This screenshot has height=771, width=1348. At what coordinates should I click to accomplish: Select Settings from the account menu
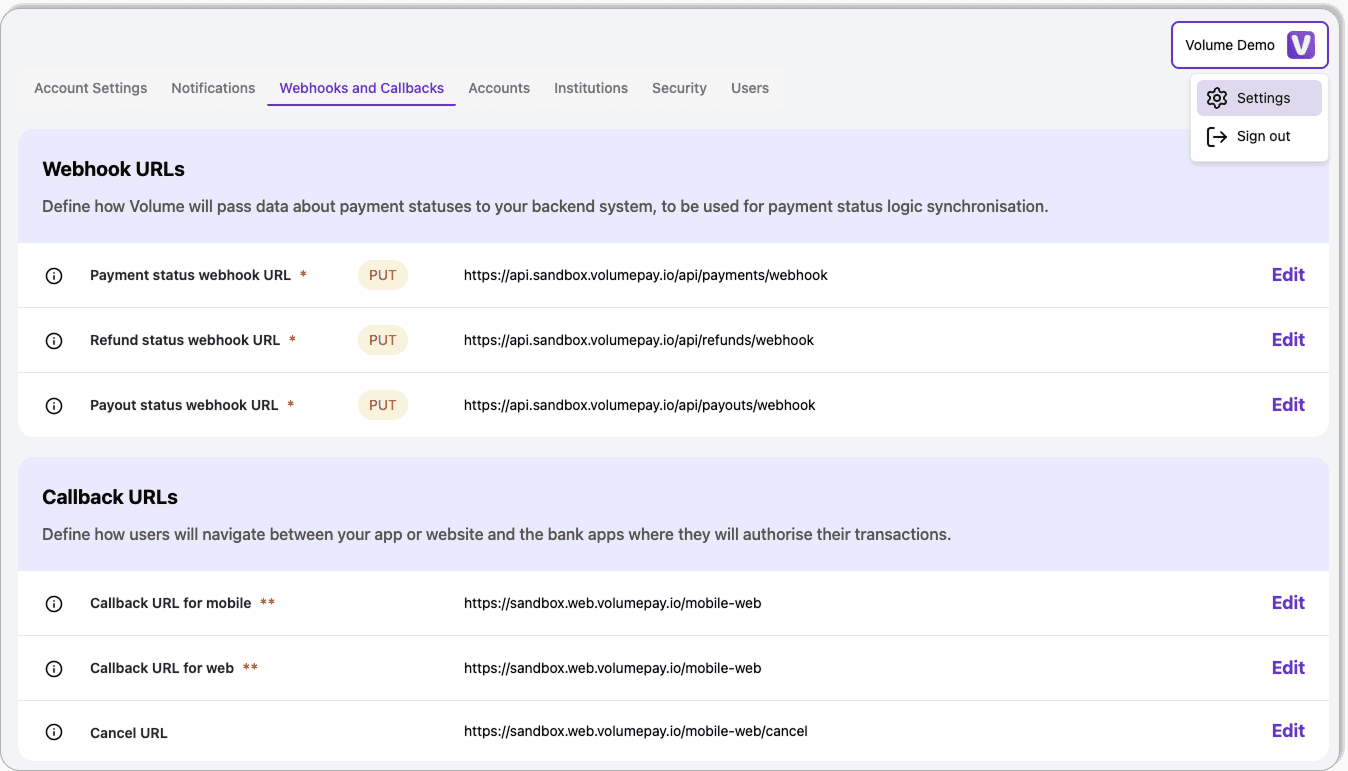click(x=1259, y=98)
